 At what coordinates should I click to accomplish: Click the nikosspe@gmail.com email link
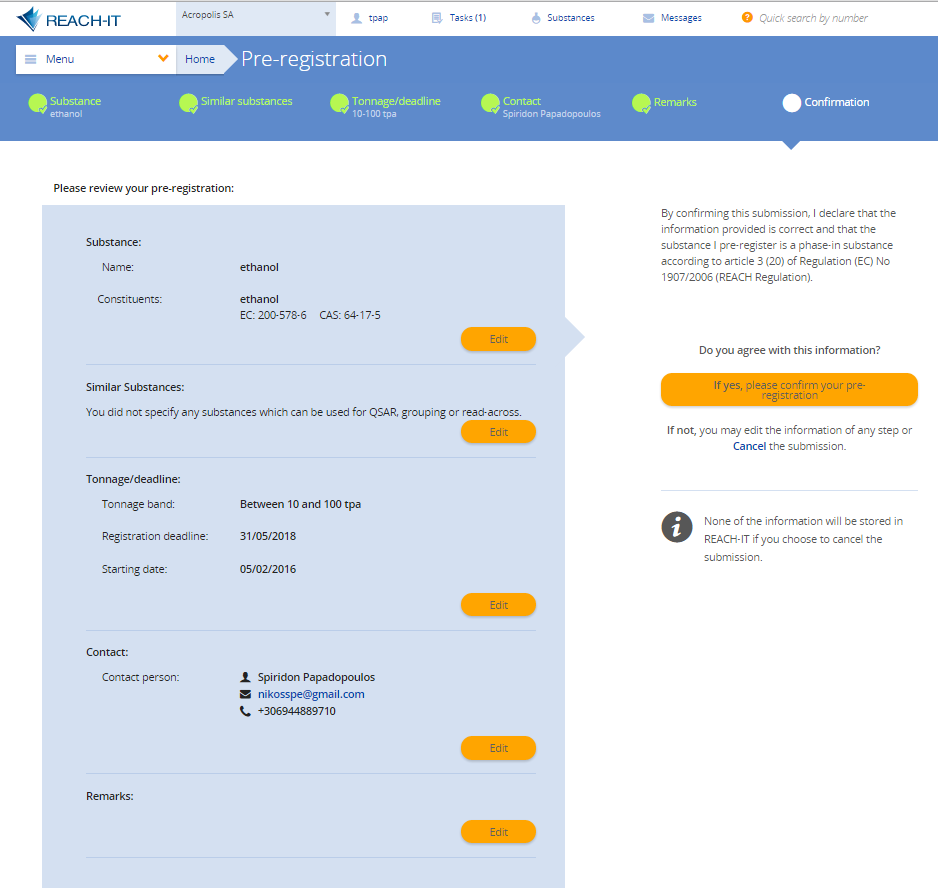click(311, 694)
